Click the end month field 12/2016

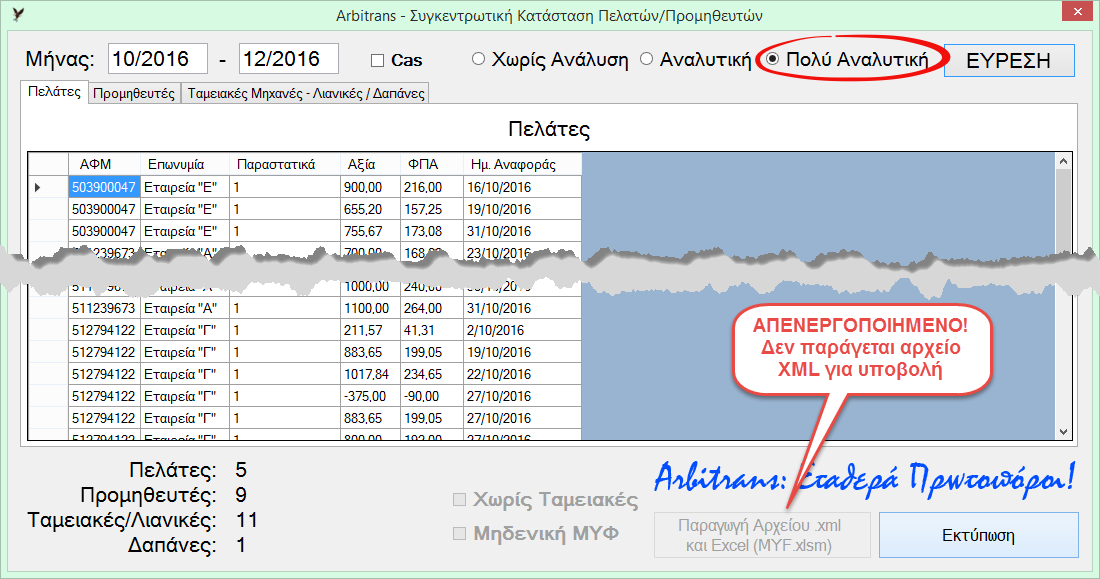pos(288,59)
